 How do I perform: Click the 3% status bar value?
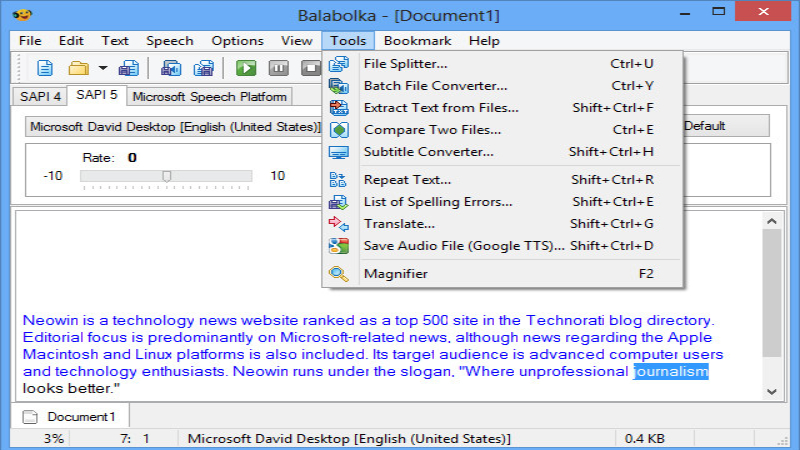click(53, 439)
